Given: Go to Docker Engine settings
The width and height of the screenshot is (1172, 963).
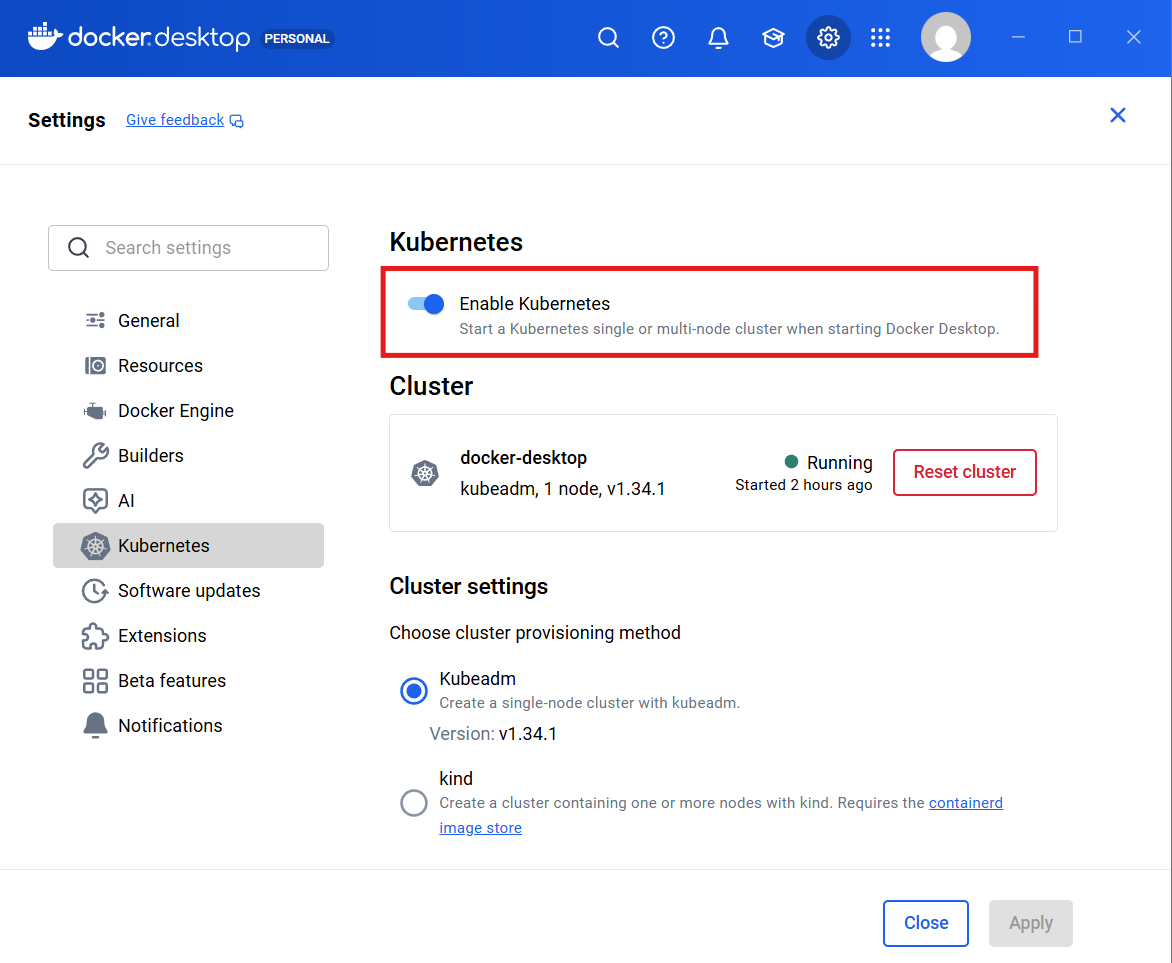Looking at the screenshot, I should [x=188, y=410].
